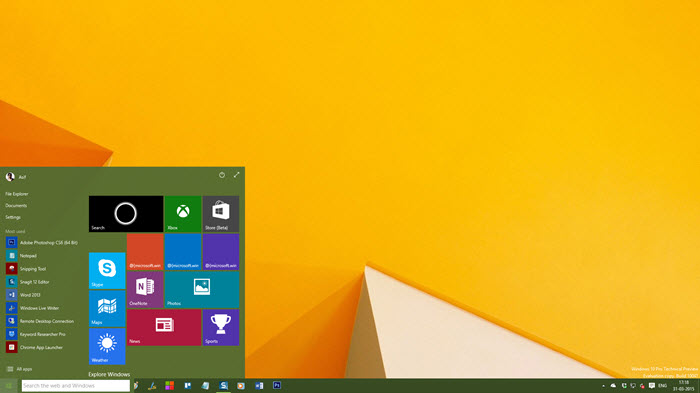The width and height of the screenshot is (700, 393).
Task: Click the tray icon with red dot
Action: point(642,386)
